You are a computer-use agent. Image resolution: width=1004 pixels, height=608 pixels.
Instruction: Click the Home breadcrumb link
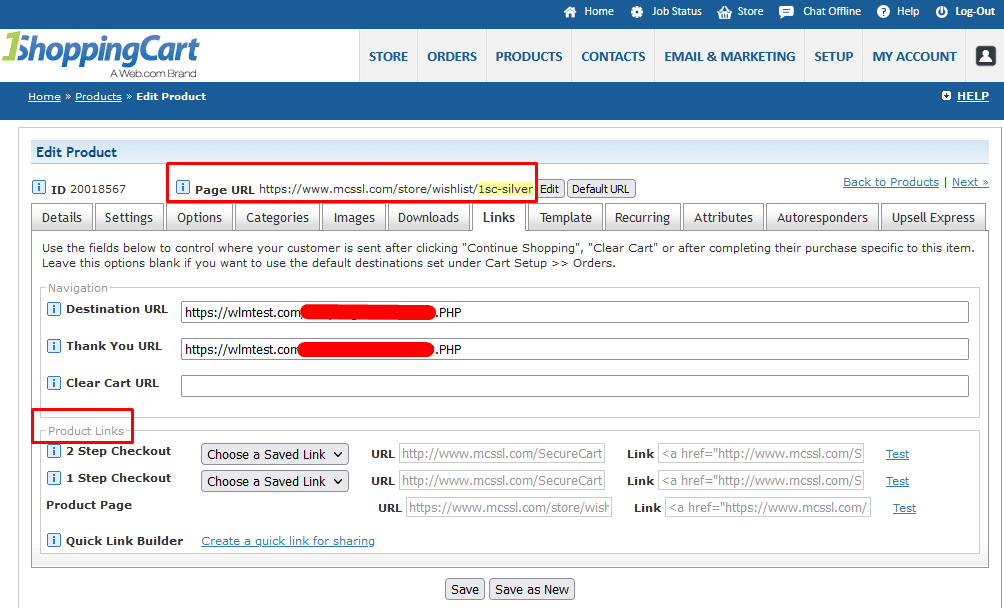44,97
